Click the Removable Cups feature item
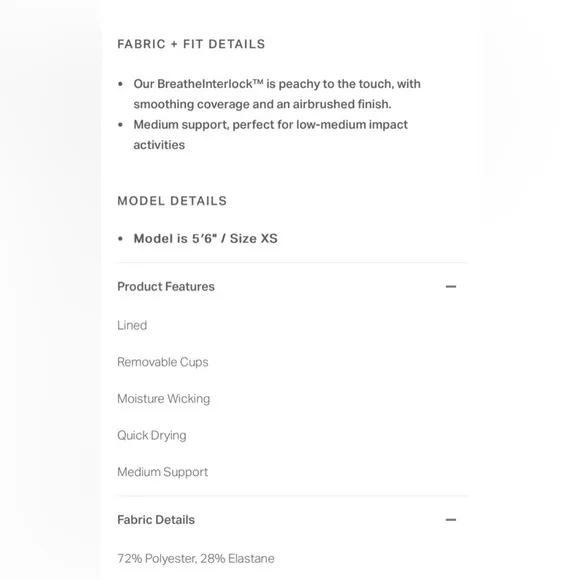580x580 pixels. (163, 362)
